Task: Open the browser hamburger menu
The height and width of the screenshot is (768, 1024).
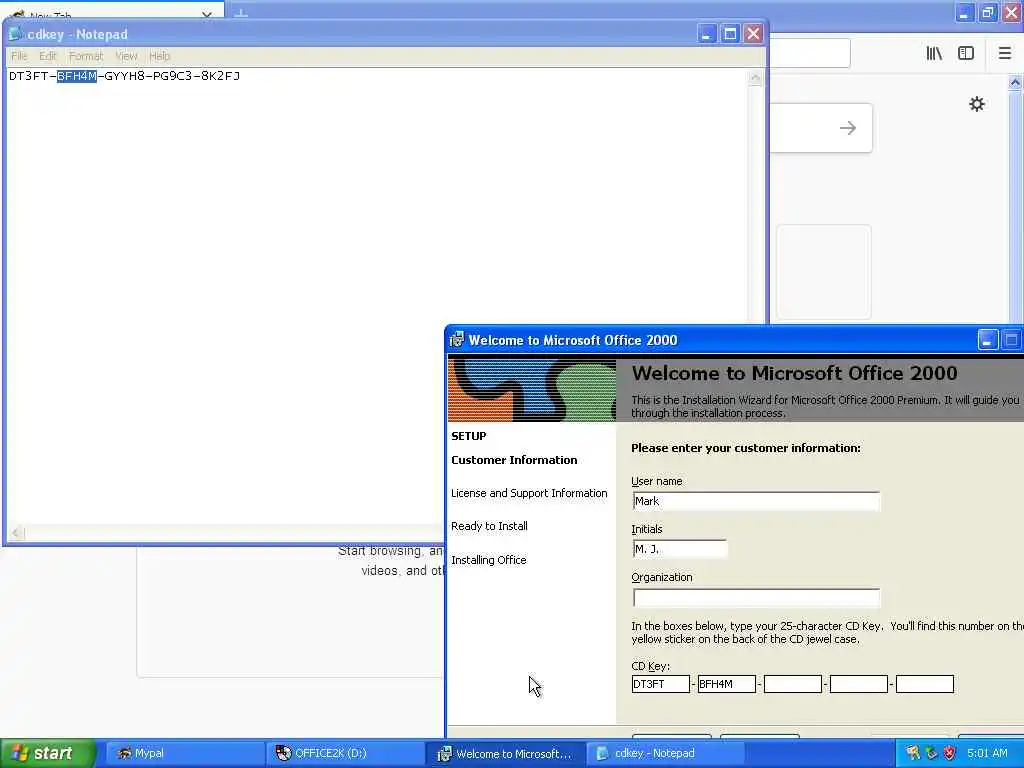Action: [1005, 54]
